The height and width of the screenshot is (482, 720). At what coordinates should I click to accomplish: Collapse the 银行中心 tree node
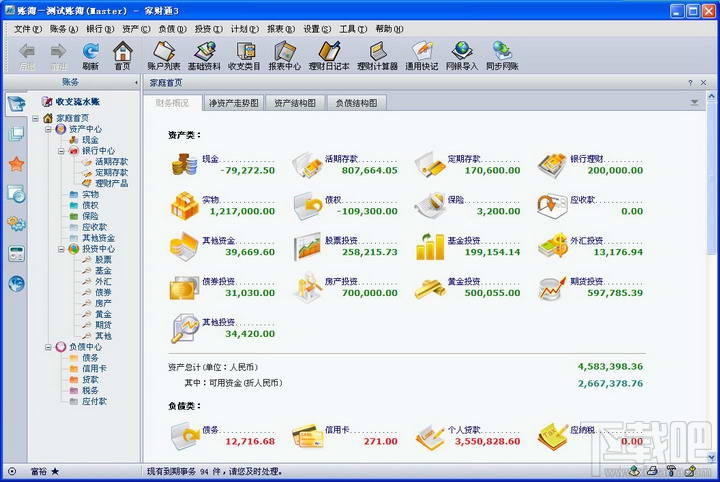pyautogui.click(x=61, y=151)
